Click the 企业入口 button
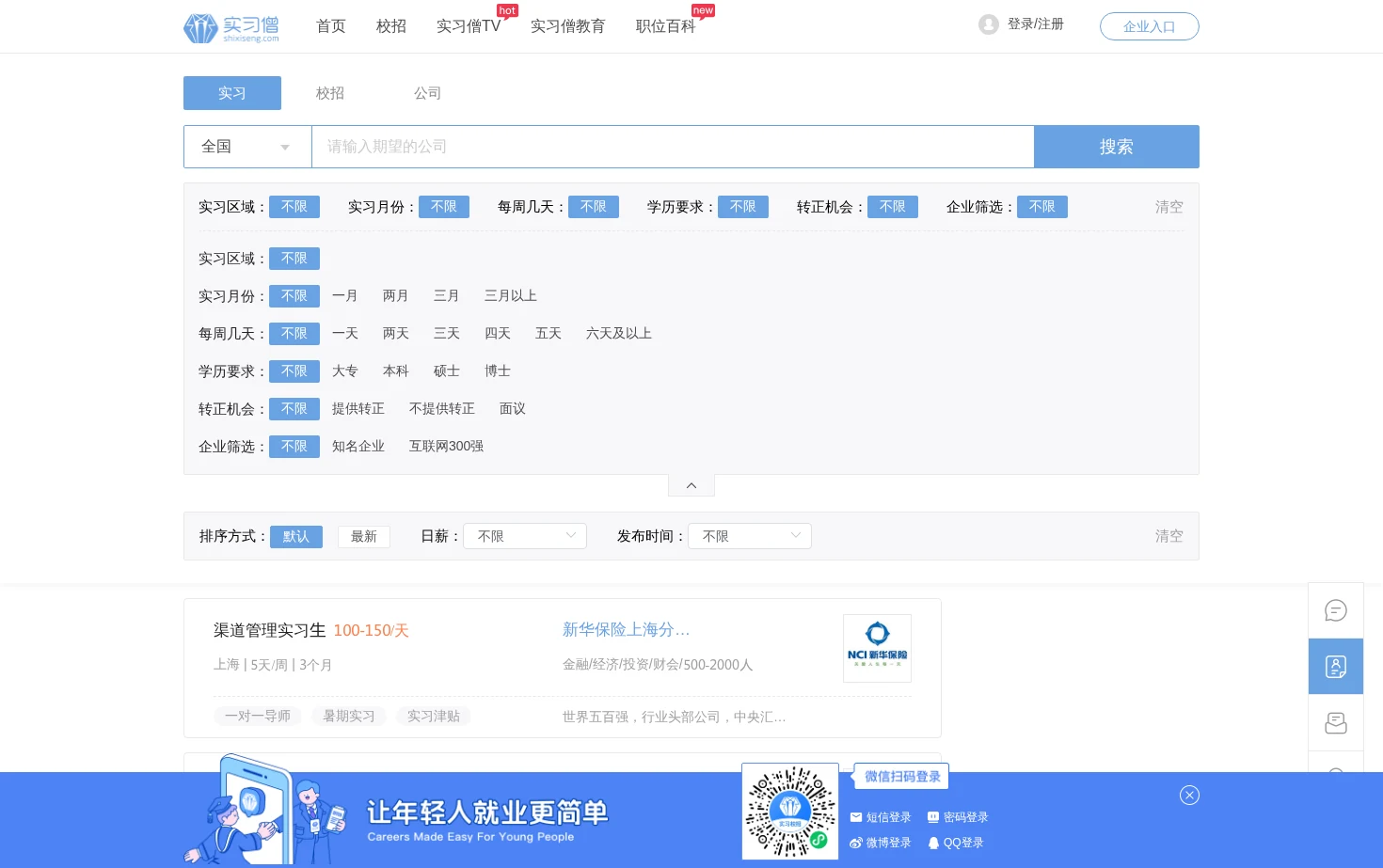Viewport: 1383px width, 868px height. [1150, 26]
